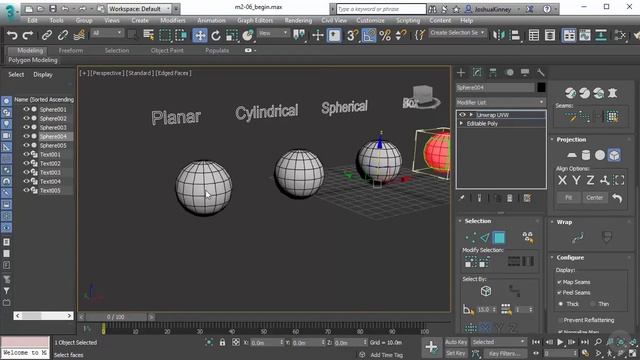Image resolution: width=640 pixels, height=360 pixels.
Task: Toggle the selection lock icon
Action: (222, 342)
